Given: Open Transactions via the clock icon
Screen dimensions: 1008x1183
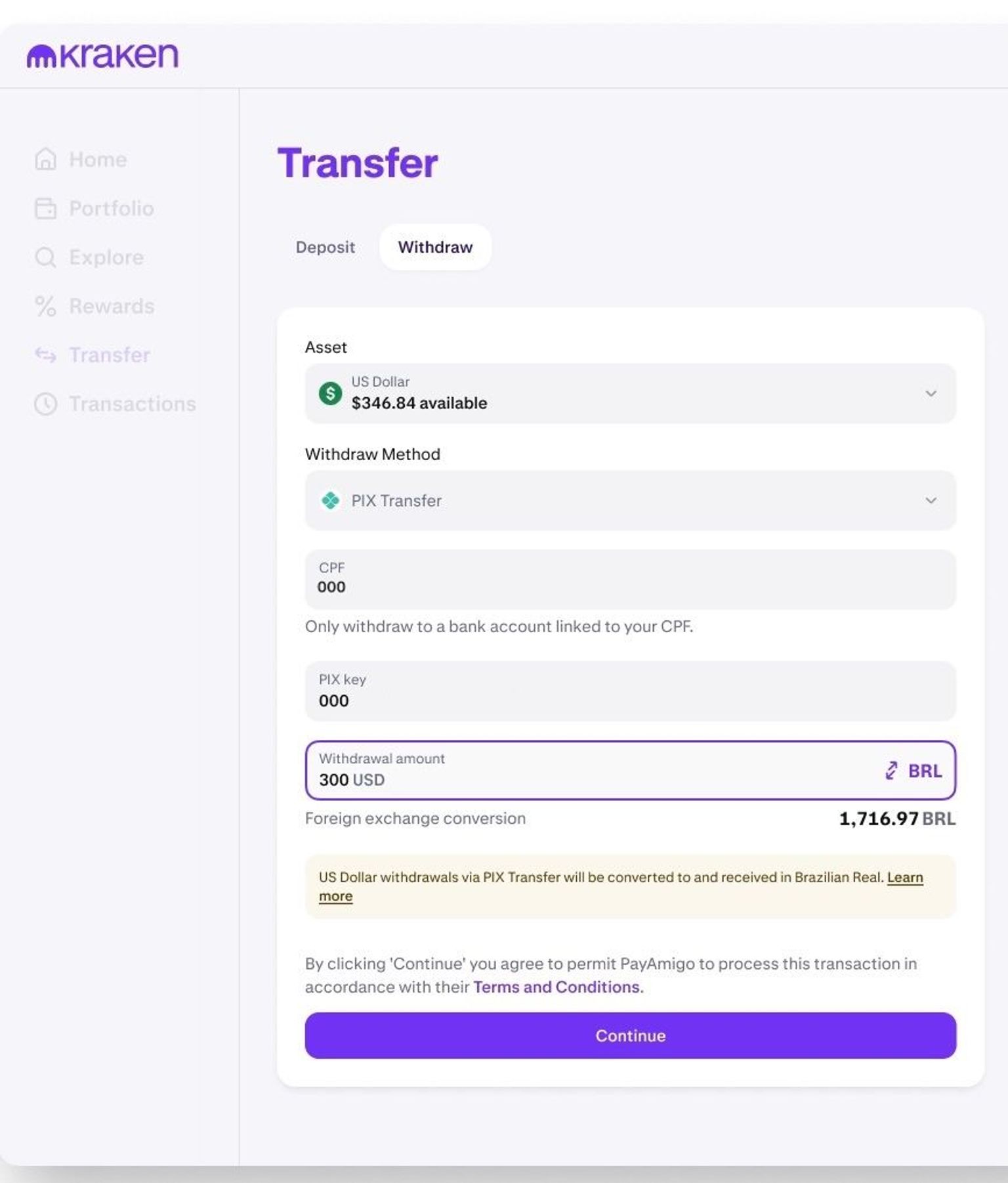Looking at the screenshot, I should (45, 404).
